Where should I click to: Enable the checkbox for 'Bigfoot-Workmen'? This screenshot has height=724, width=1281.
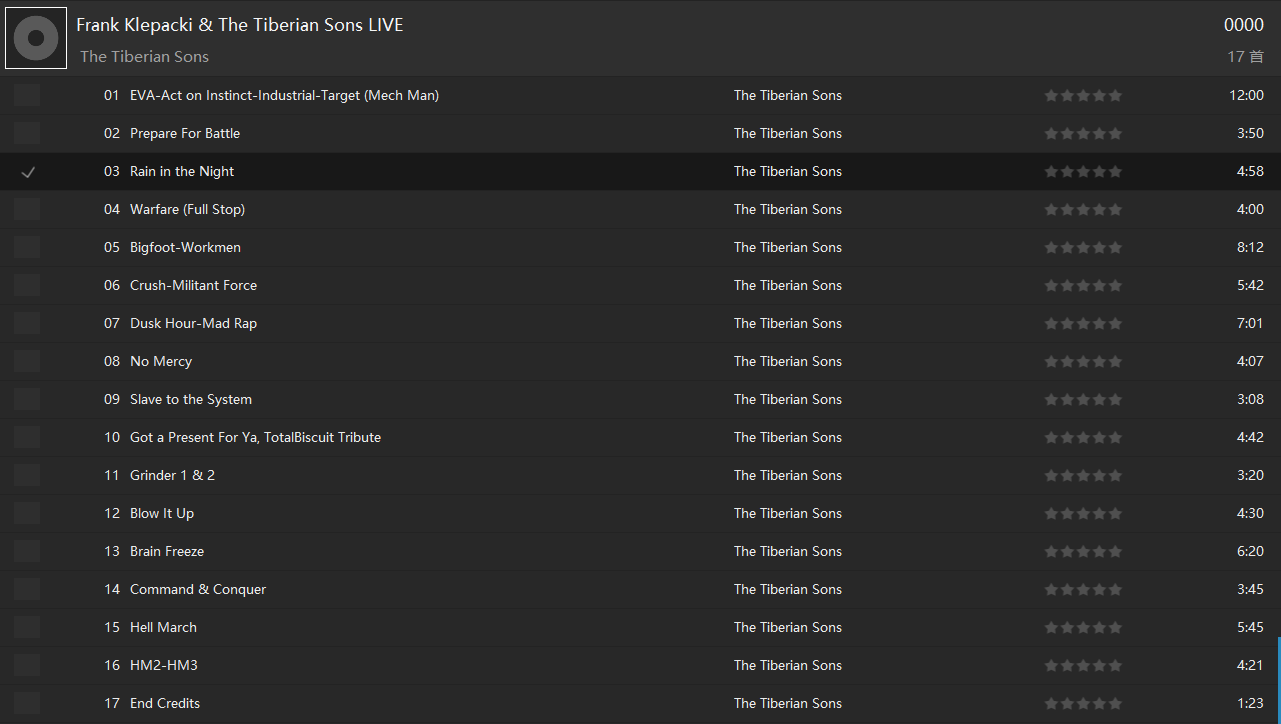[x=28, y=248]
